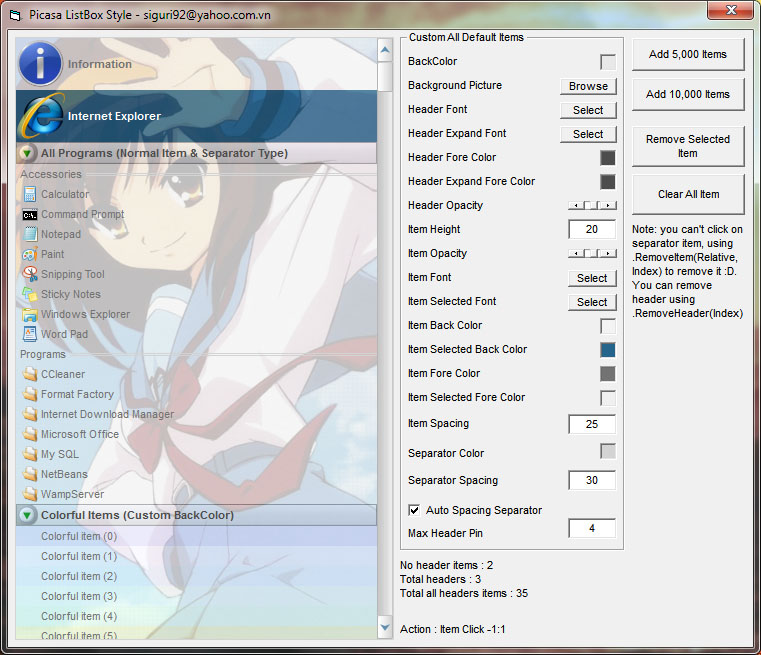
Task: Click the Calculator icon in Accessories
Action: [x=30, y=194]
